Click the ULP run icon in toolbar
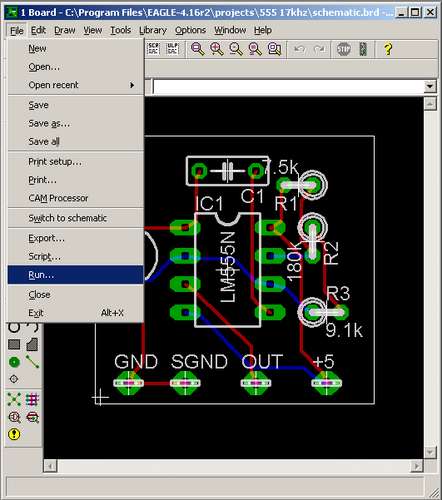This screenshot has height=500, width=442. tap(172, 49)
